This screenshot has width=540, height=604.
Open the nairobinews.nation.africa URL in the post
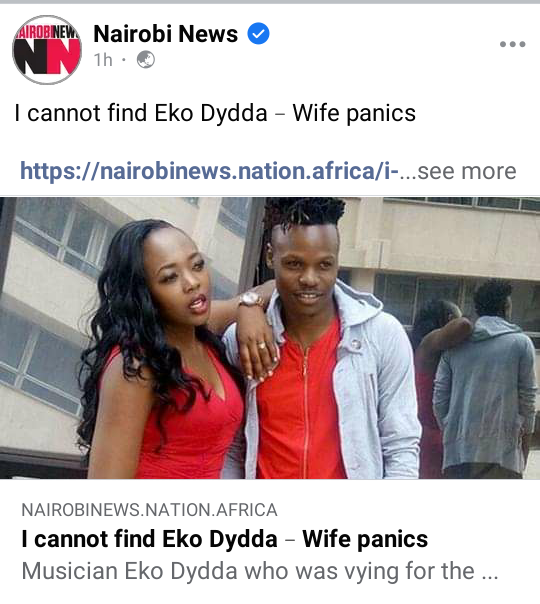coord(209,171)
